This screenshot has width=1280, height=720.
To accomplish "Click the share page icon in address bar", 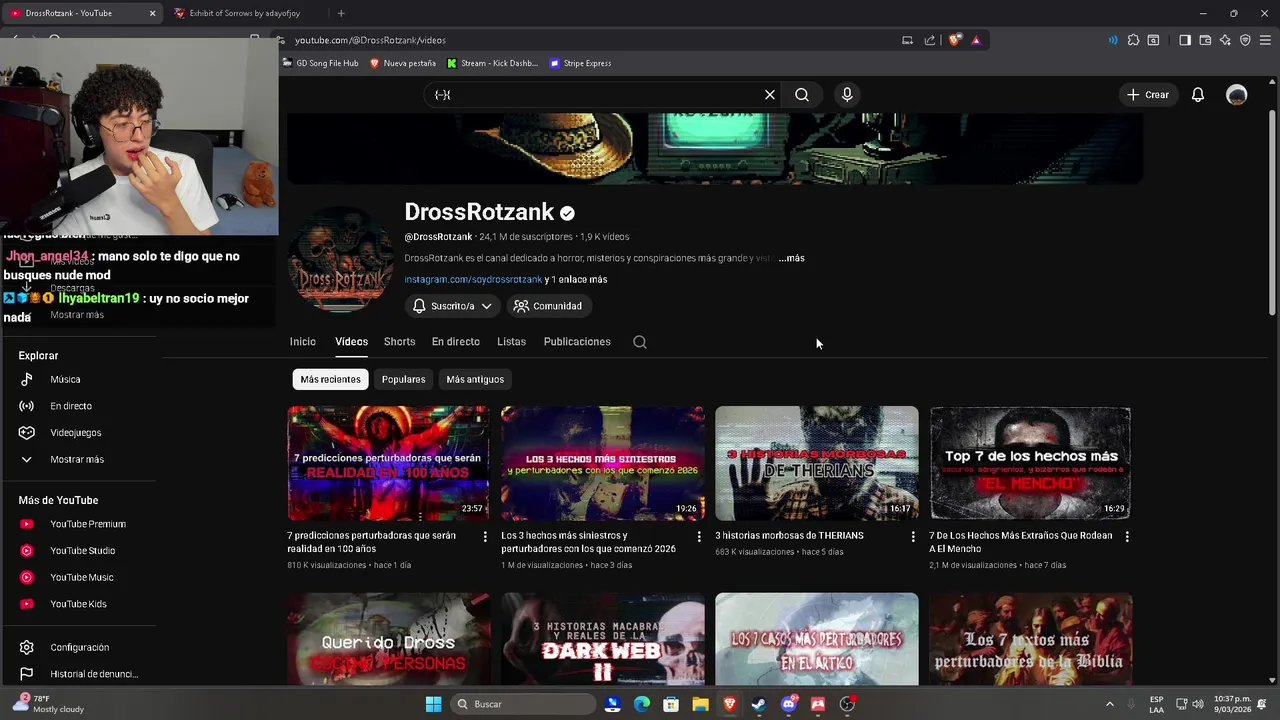I will 930,40.
